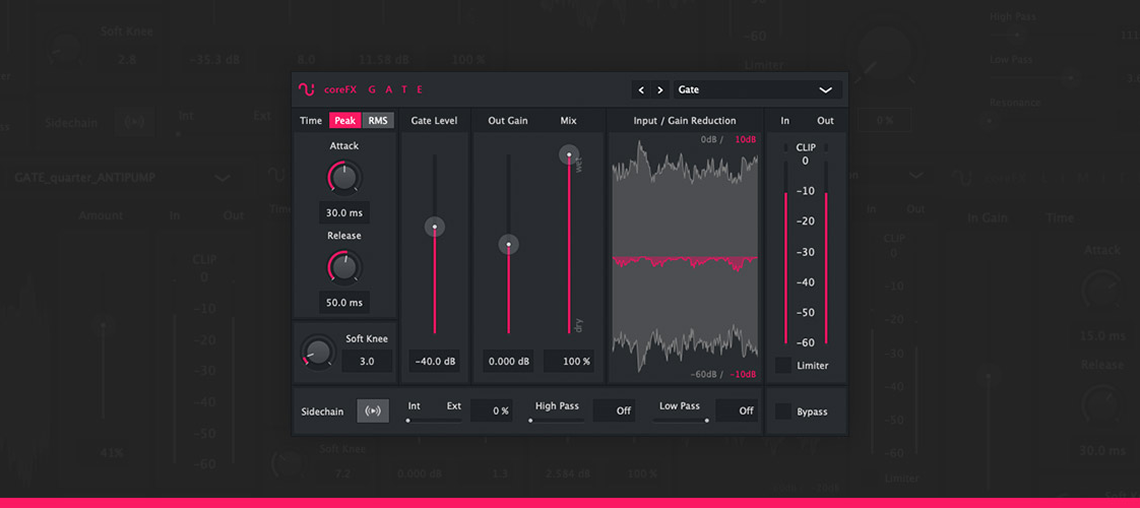Image resolution: width=1140 pixels, height=508 pixels.
Task: Click the 0.000 dB out gain field
Action: (508, 361)
